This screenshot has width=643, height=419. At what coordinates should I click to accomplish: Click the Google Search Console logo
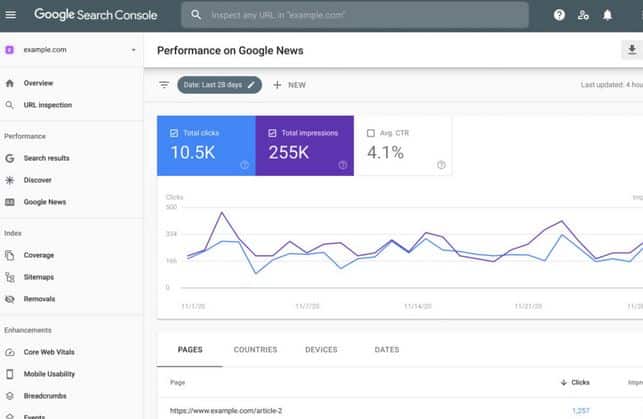tap(96, 15)
